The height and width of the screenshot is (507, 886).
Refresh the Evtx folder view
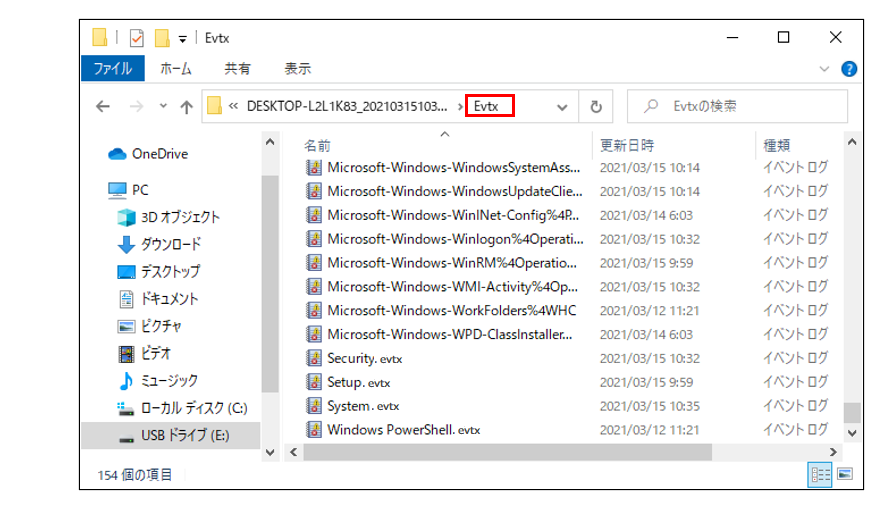596,106
